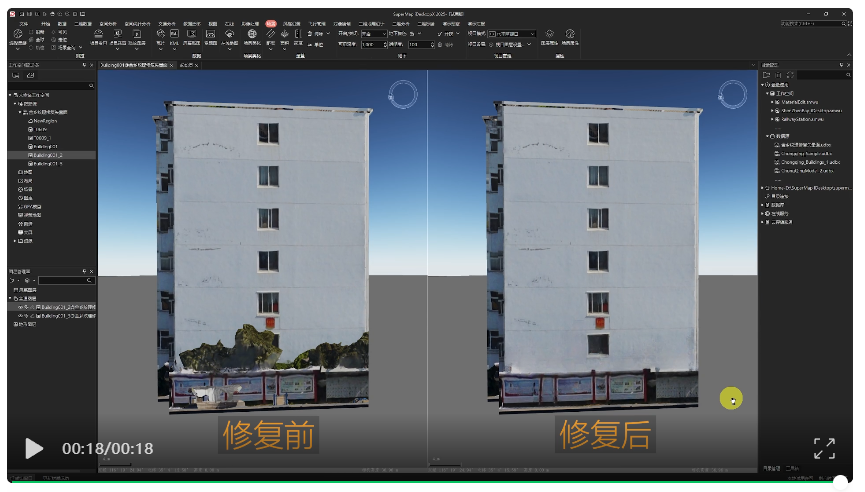Expand the last collapsed node in workspace tree
The width and height of the screenshot is (865, 492).
point(15,241)
